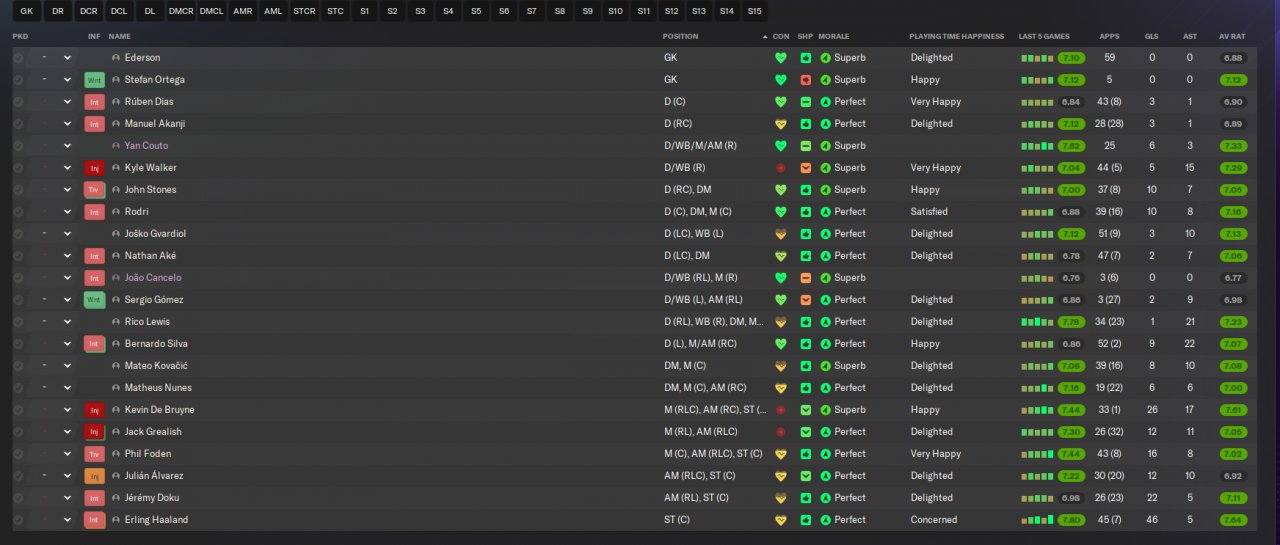1280x545 pixels.
Task: Click Stefan Ortega's Wnt status icon
Action: coord(94,80)
